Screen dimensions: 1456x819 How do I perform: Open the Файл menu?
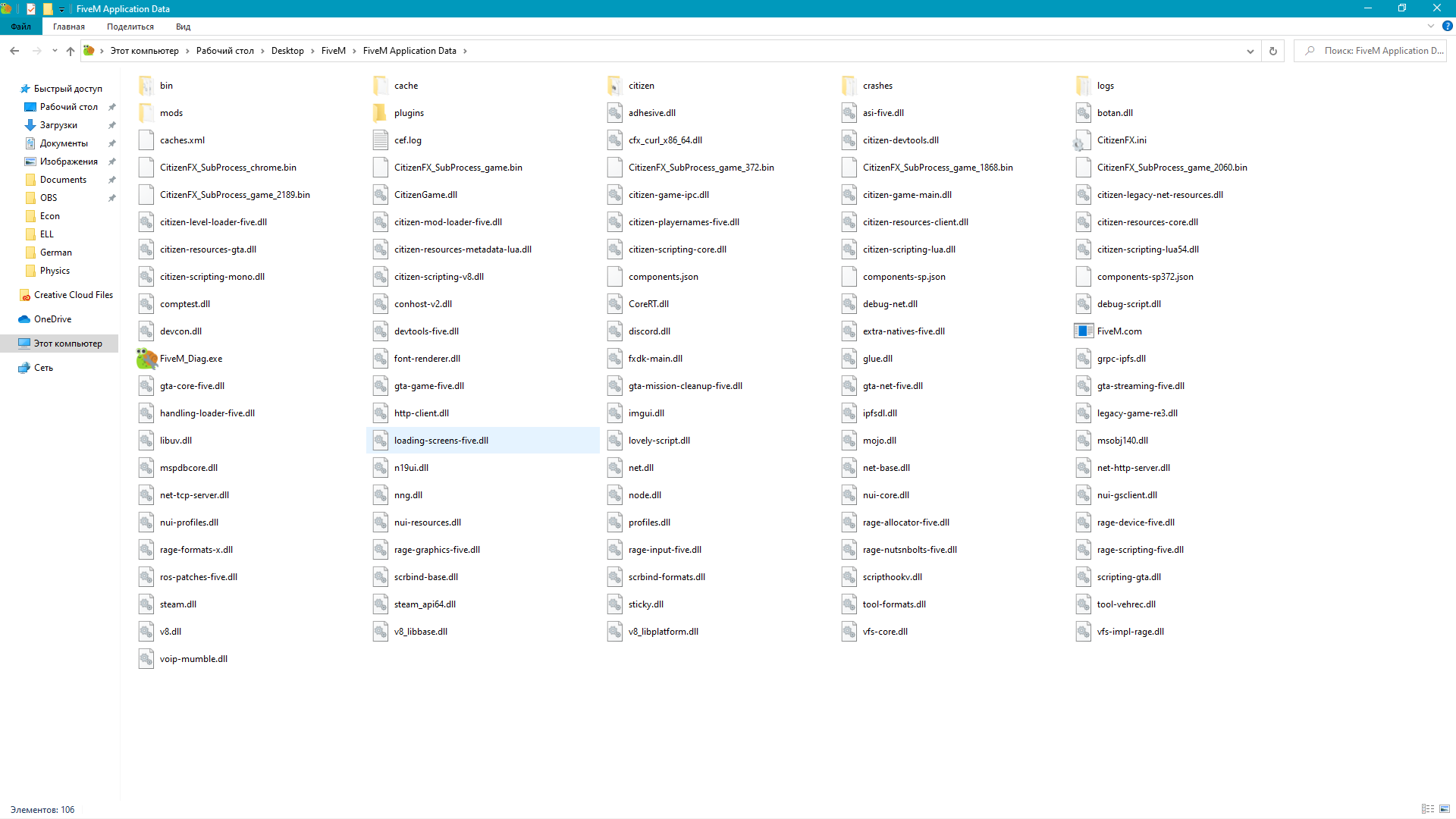(x=20, y=27)
